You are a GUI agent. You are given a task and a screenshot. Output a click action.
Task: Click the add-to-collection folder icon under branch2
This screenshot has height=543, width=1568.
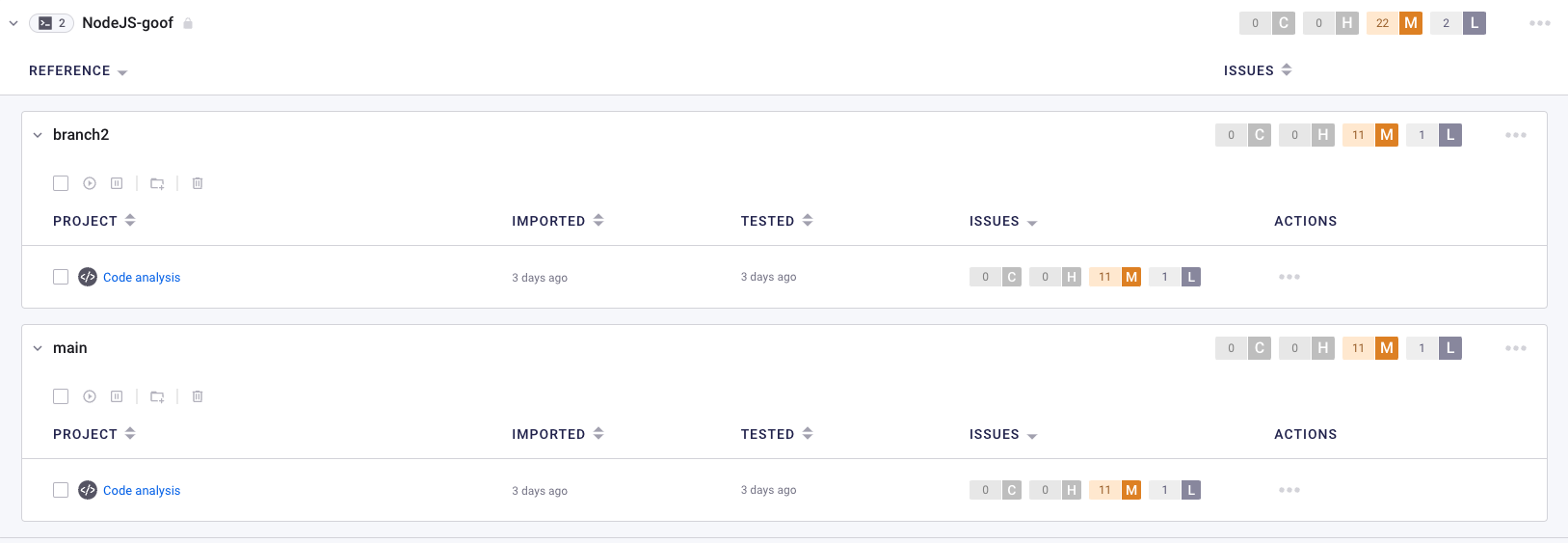(157, 183)
